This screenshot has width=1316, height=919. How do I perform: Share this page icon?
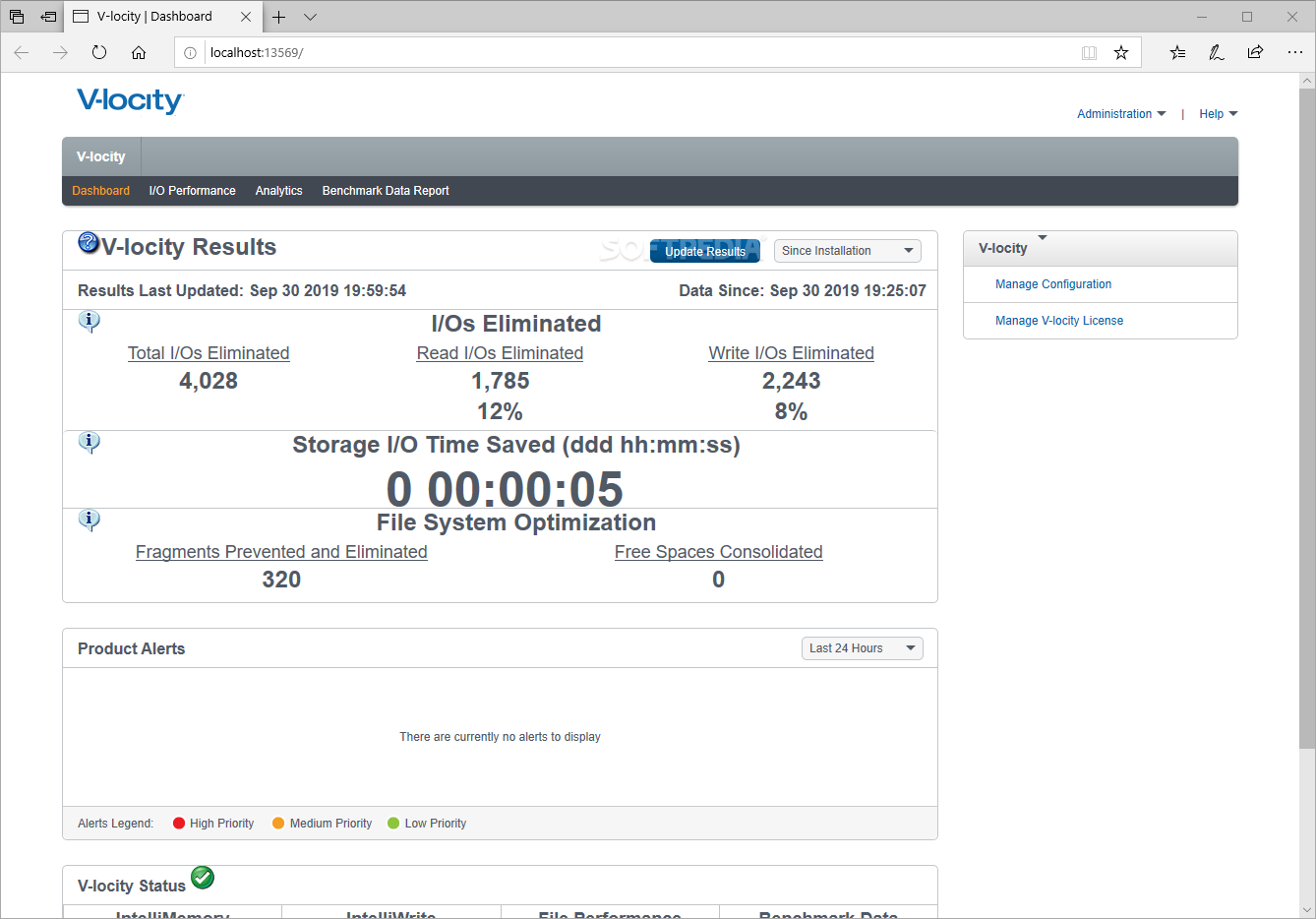tap(1255, 52)
